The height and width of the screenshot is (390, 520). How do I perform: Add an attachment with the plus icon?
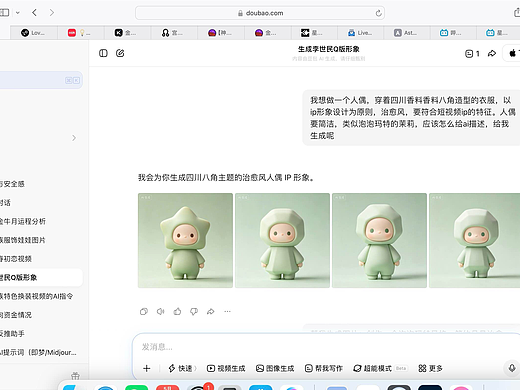[x=146, y=368]
